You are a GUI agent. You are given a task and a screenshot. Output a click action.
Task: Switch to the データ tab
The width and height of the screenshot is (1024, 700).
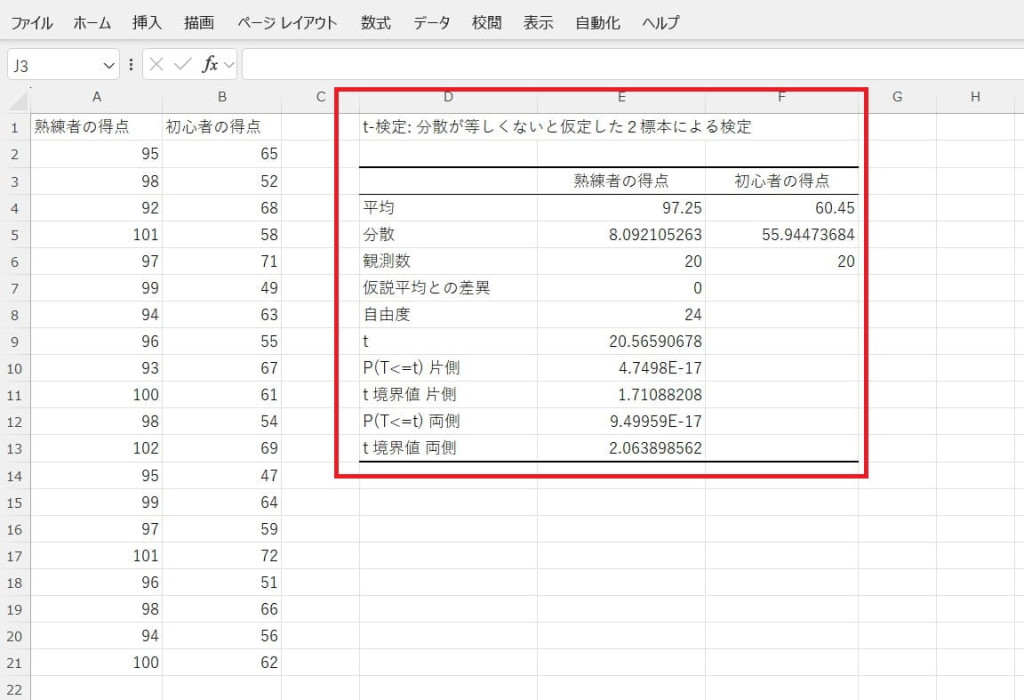tap(431, 22)
